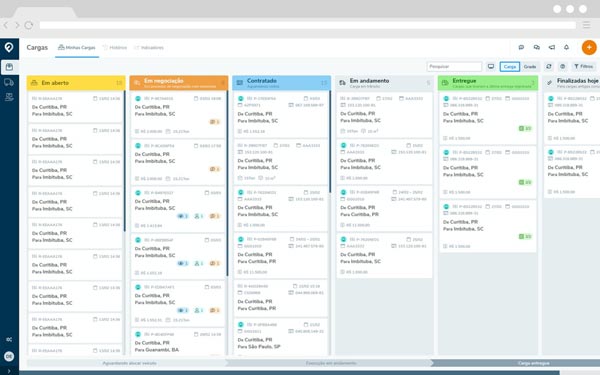
Task: Open the Minhas Cargas tab
Action: (77, 47)
